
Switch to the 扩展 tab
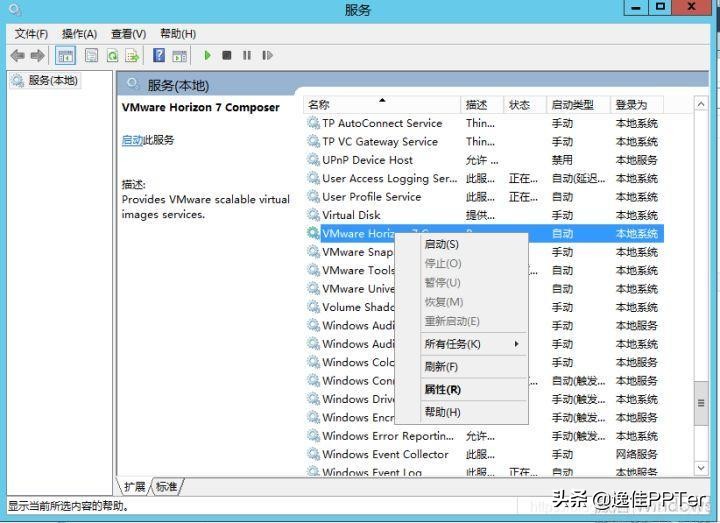coord(135,487)
